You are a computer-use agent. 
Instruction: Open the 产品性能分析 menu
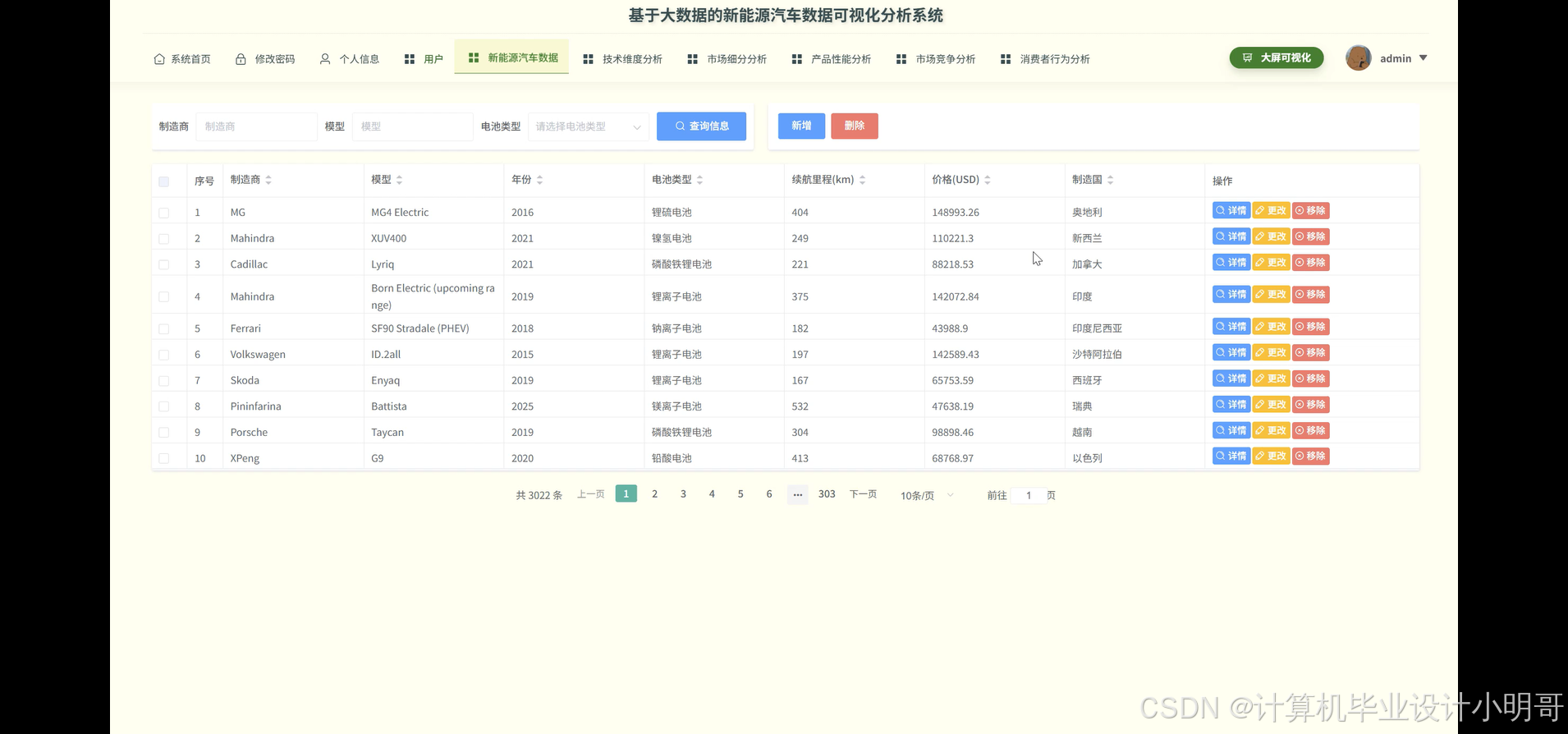pos(832,59)
